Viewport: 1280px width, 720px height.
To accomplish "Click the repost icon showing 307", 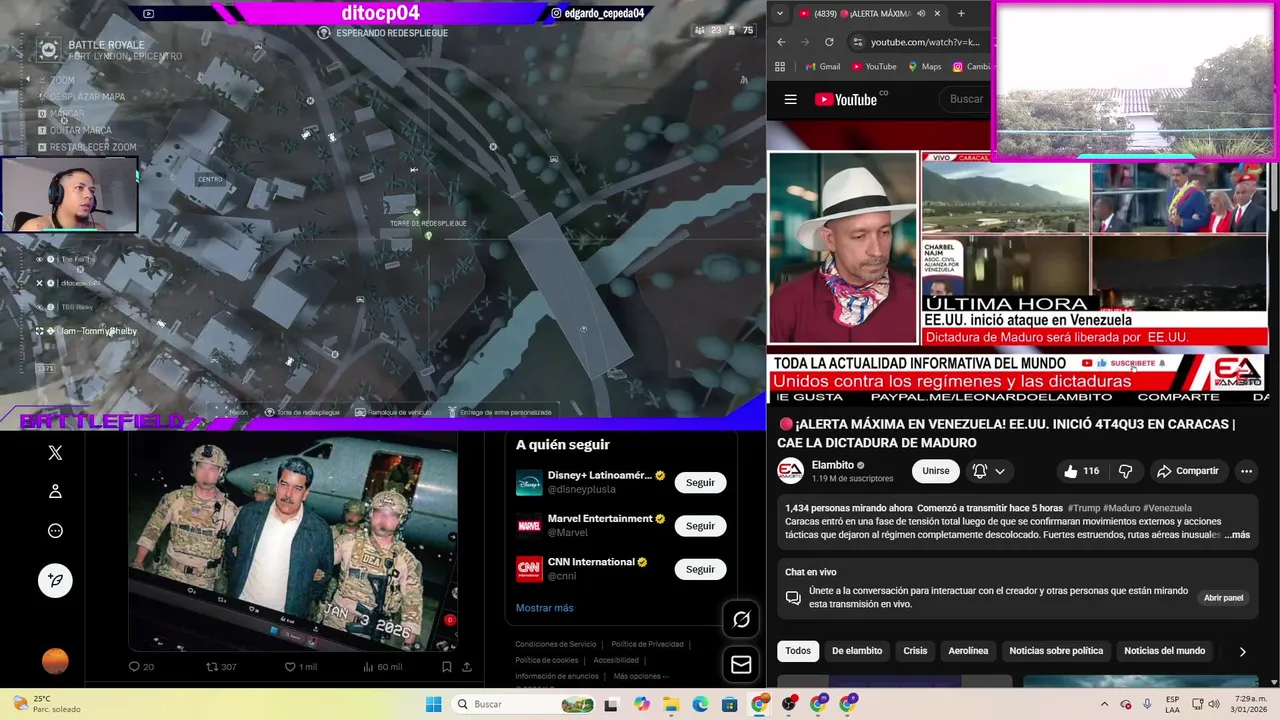I will [x=221, y=667].
